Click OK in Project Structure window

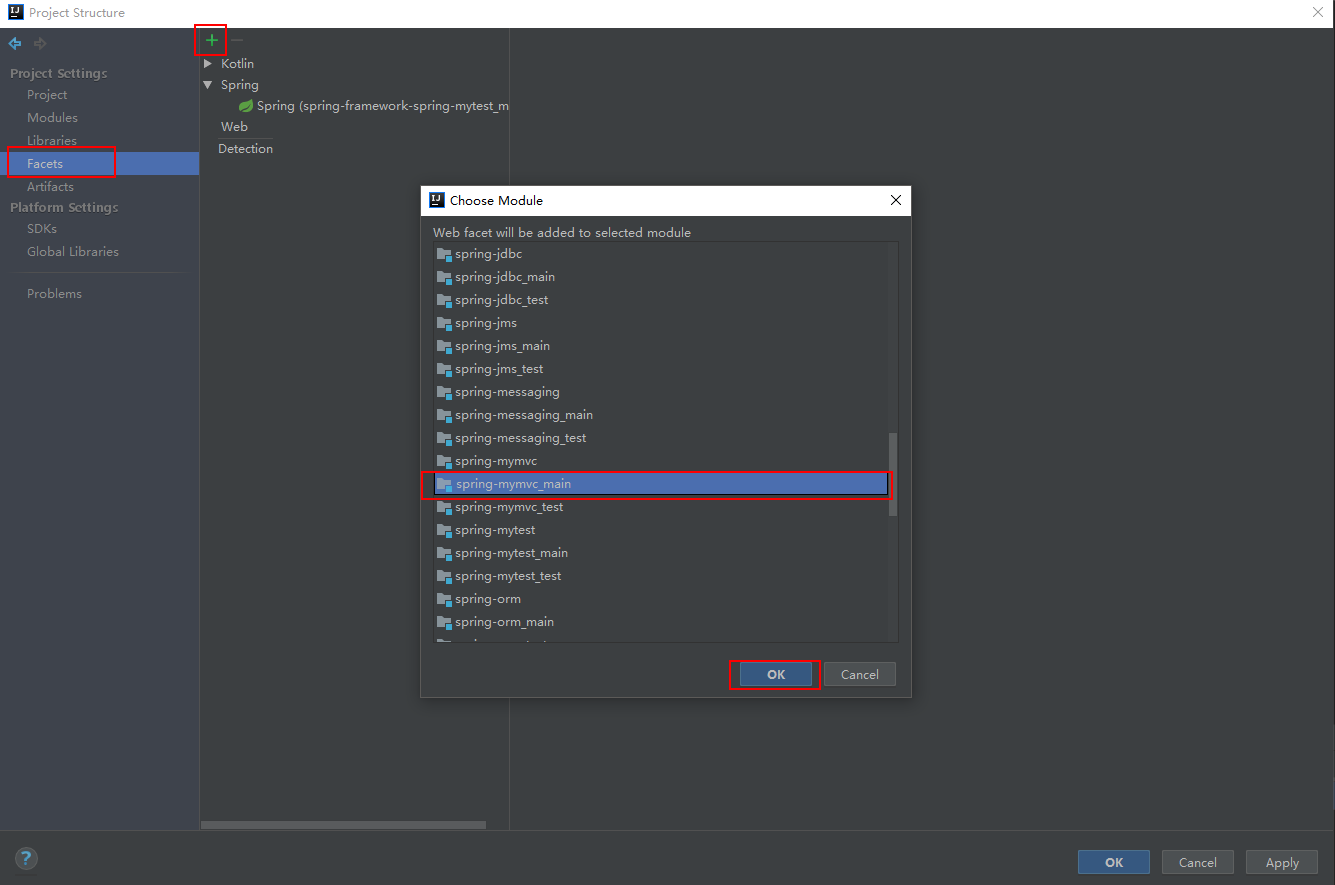pyautogui.click(x=1114, y=862)
